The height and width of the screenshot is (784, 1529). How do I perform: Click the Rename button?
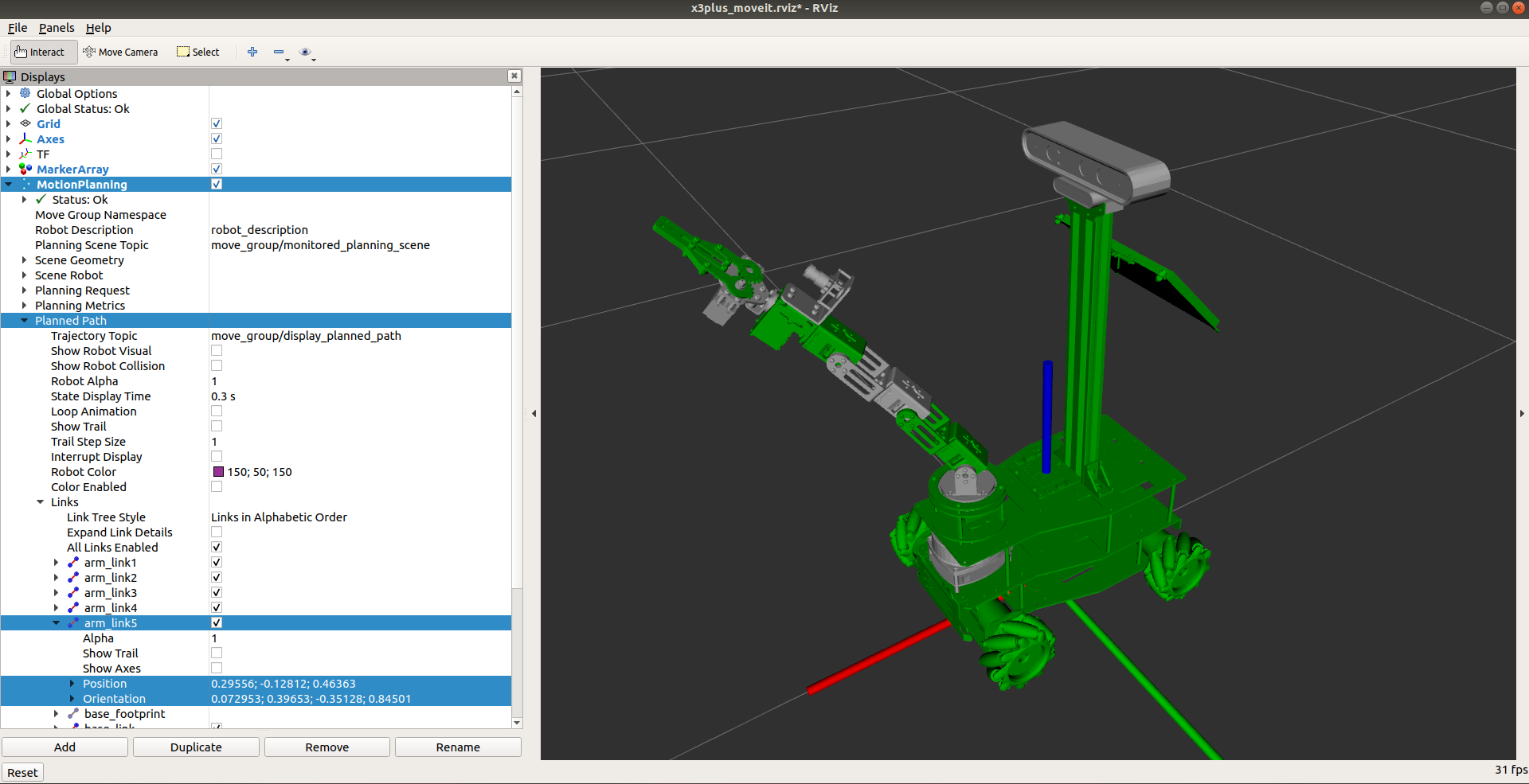(x=458, y=747)
